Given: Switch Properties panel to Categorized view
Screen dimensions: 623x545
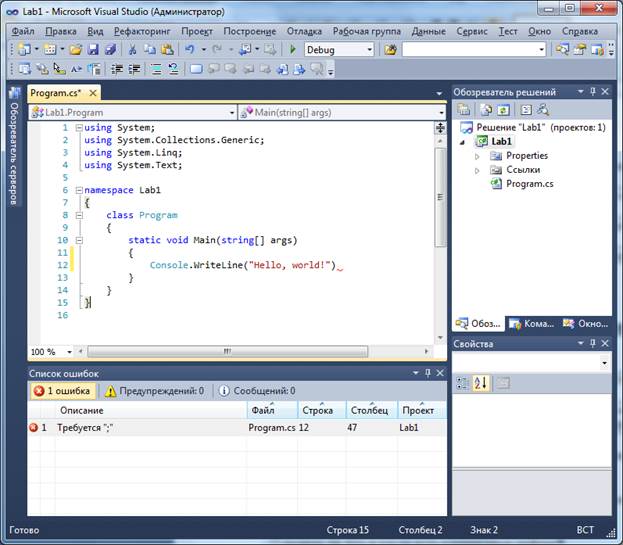Looking at the screenshot, I should click(x=463, y=383).
